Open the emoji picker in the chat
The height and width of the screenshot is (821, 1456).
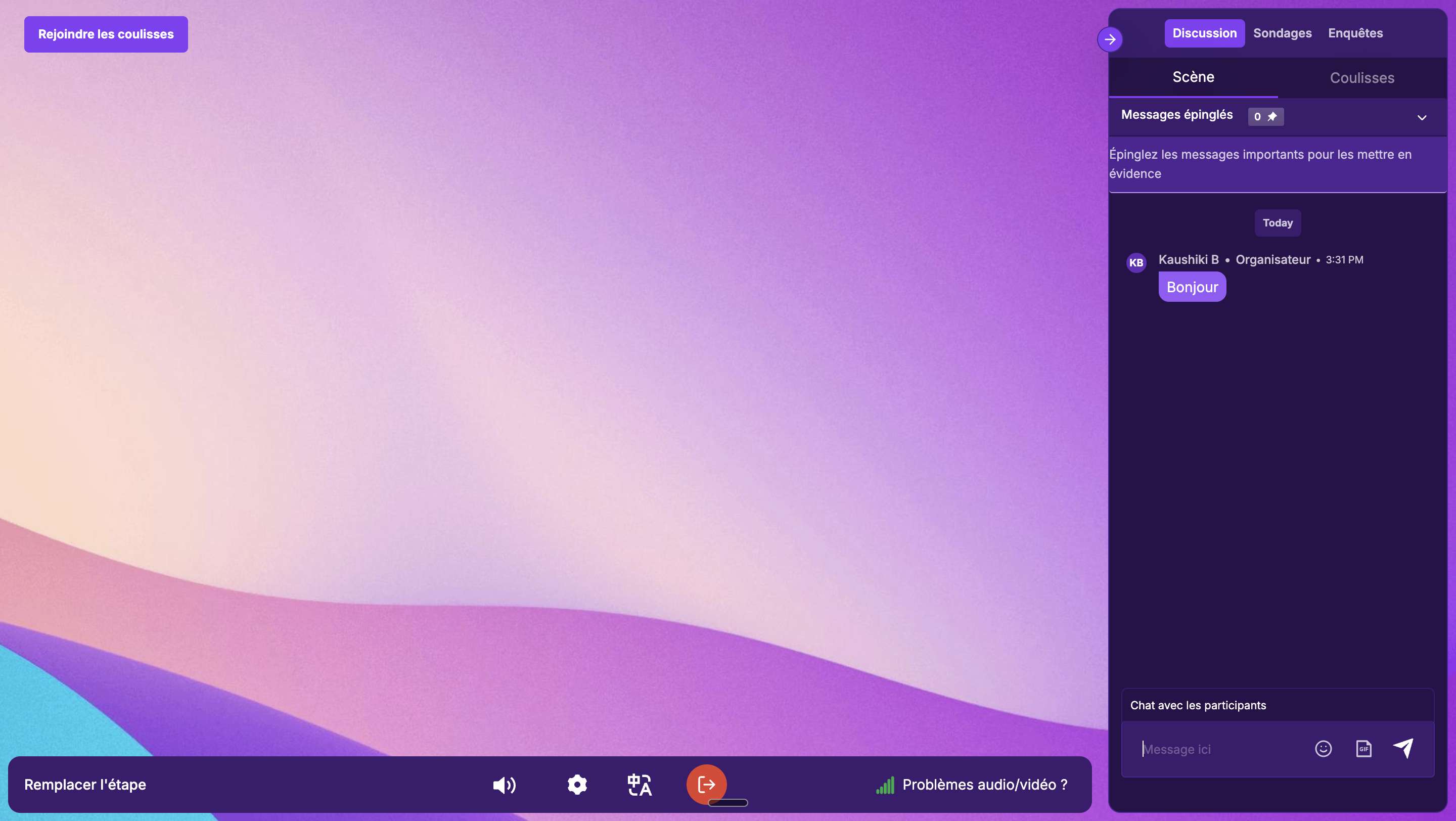pos(1323,748)
